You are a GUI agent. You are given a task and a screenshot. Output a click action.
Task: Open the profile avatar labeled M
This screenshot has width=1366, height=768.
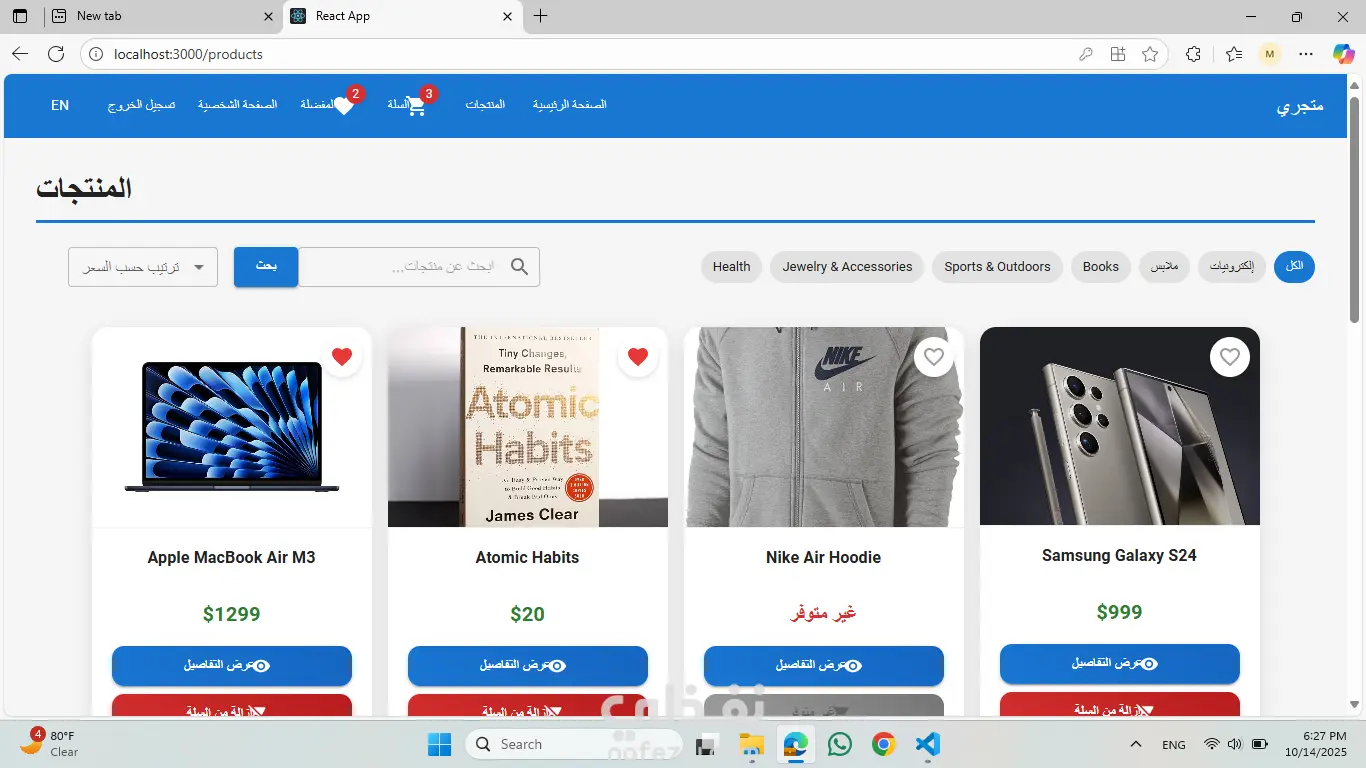1270,54
